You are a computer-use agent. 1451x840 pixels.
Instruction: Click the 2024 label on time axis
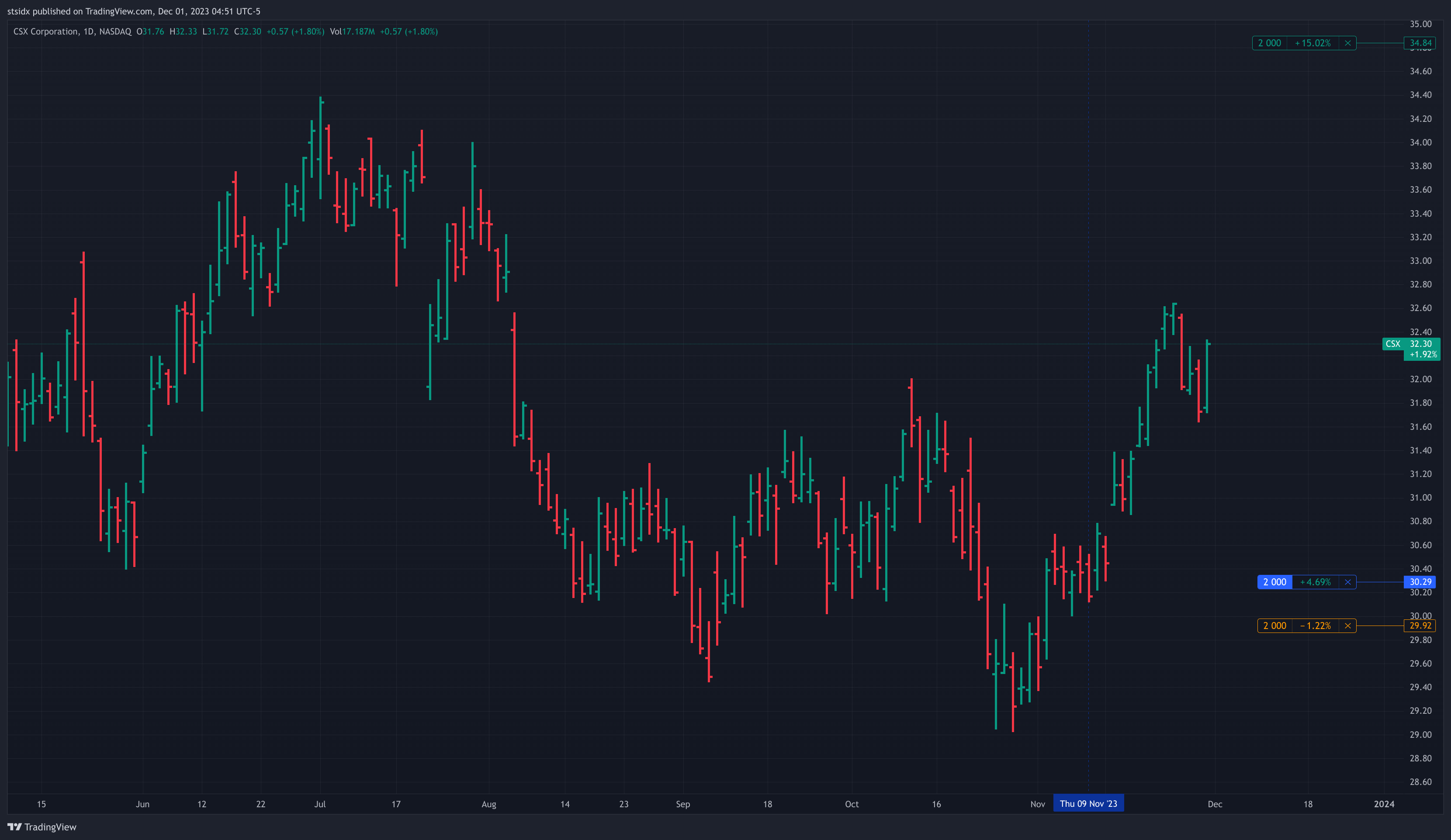[1384, 804]
